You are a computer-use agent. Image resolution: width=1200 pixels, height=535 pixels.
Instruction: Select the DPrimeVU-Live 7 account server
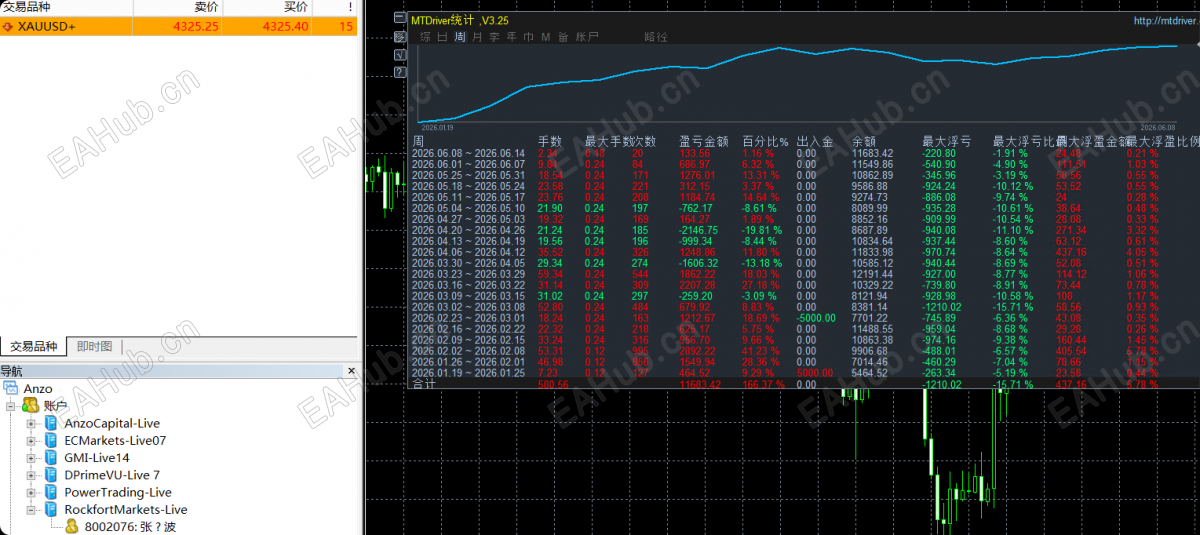[112, 475]
